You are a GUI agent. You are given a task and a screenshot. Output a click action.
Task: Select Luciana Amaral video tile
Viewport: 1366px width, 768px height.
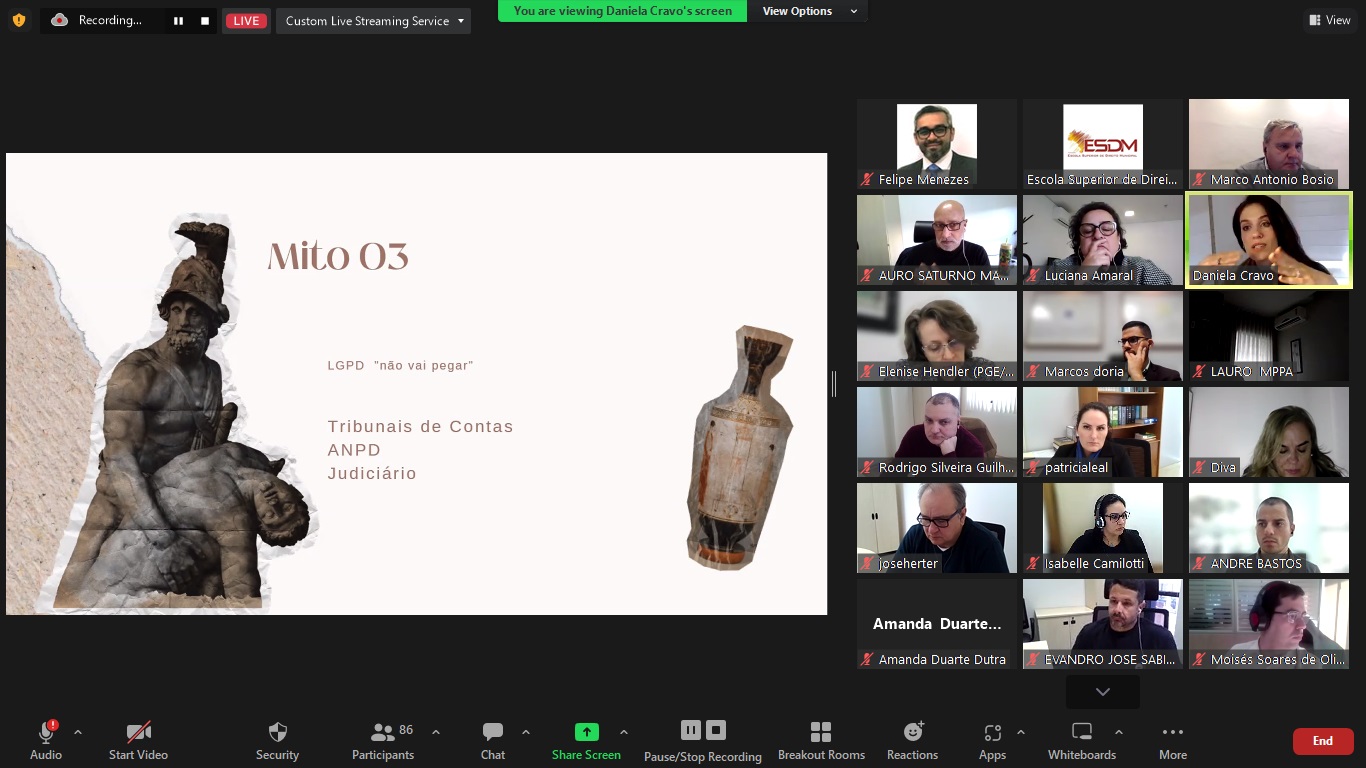1103,240
